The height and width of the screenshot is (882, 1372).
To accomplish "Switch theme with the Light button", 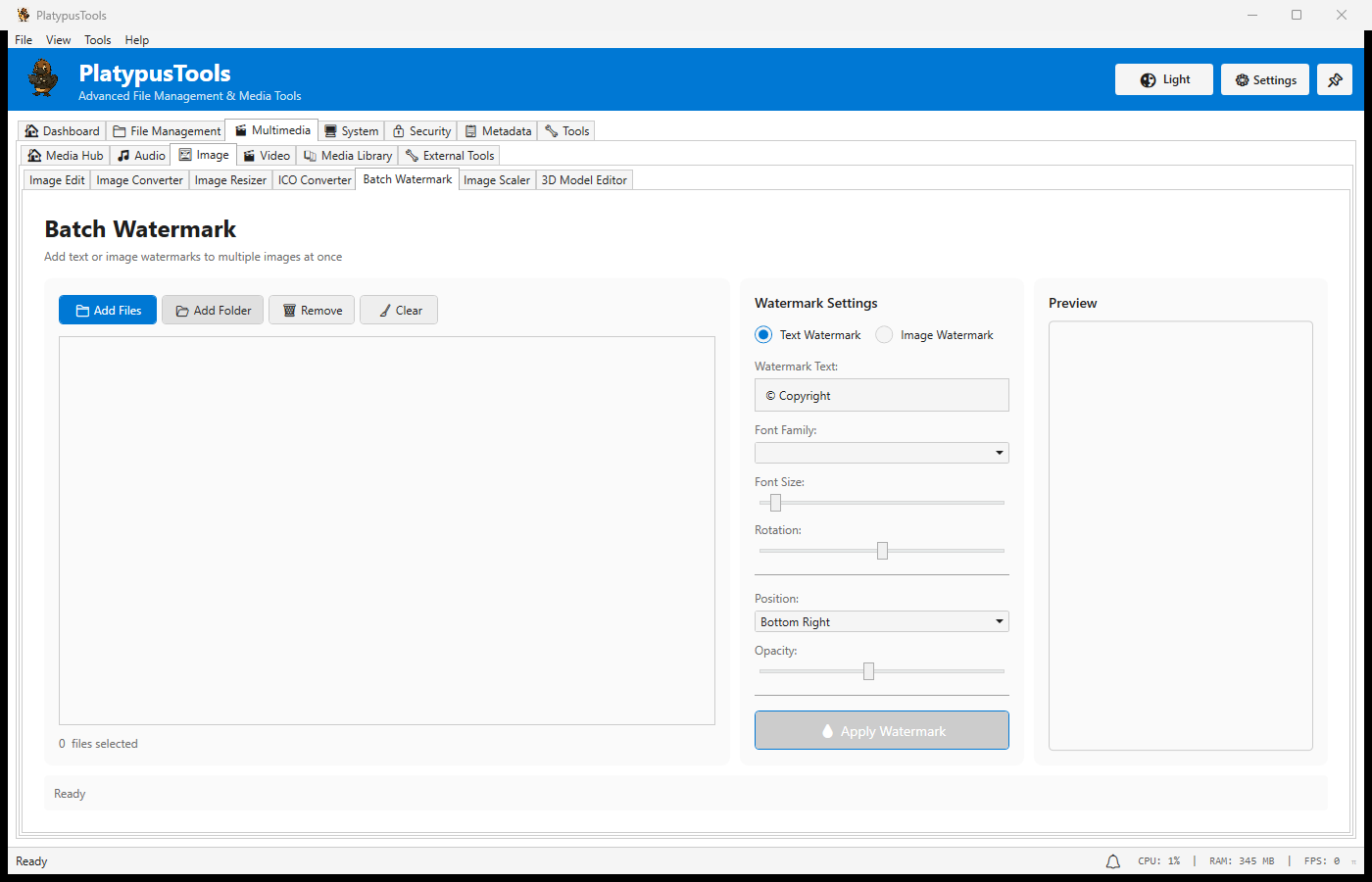I will [1163, 80].
